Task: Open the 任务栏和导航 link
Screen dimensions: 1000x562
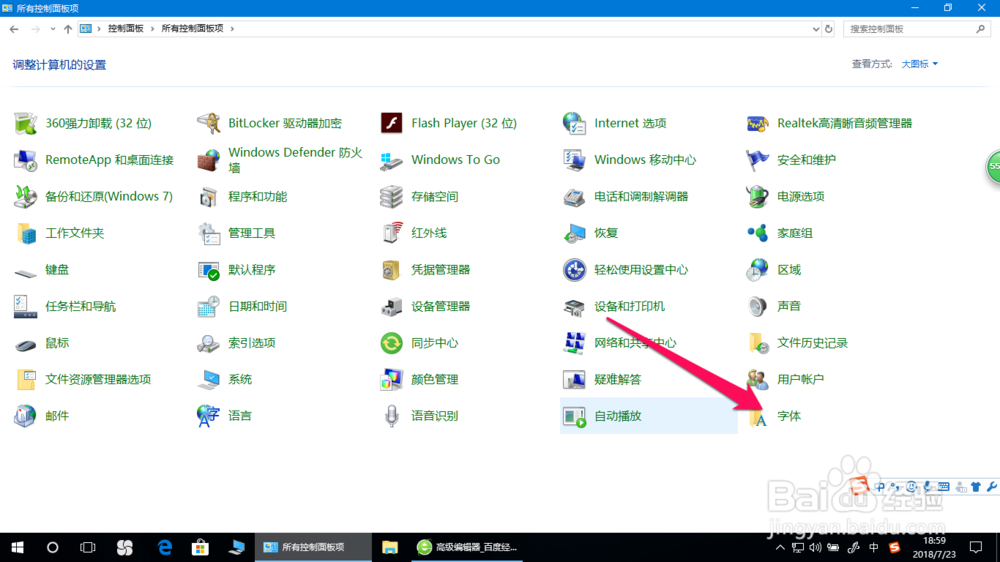Action: coord(80,306)
